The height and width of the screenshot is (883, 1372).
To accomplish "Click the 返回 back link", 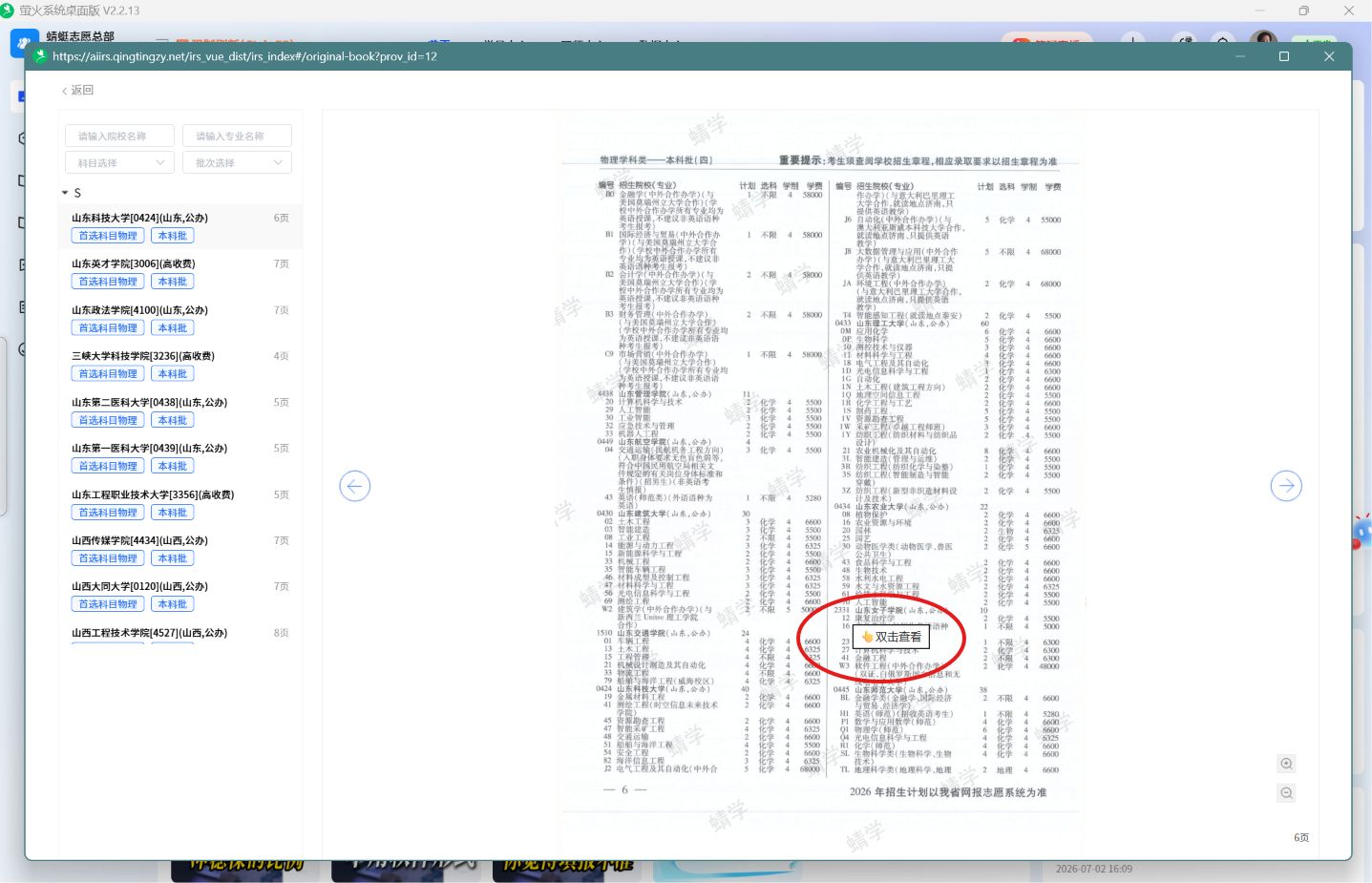I will coord(77,91).
